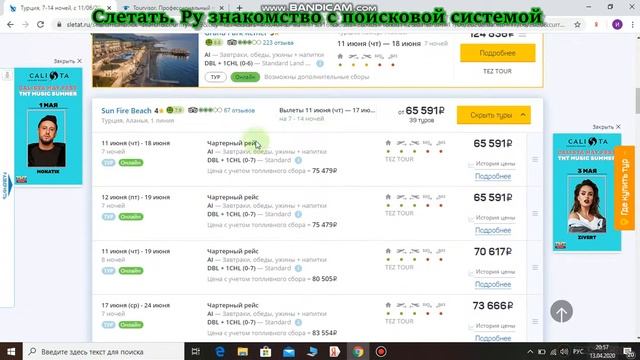The image size is (640, 360).
Task: Open row menu icon for 70 617 tour
Action: (x=535, y=267)
